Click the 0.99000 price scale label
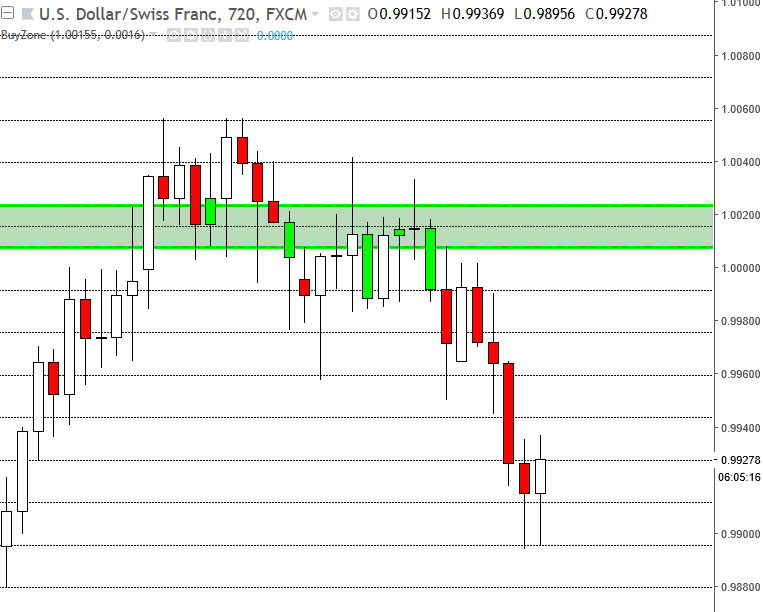Image resolution: width=763 pixels, height=612 pixels. pos(741,534)
